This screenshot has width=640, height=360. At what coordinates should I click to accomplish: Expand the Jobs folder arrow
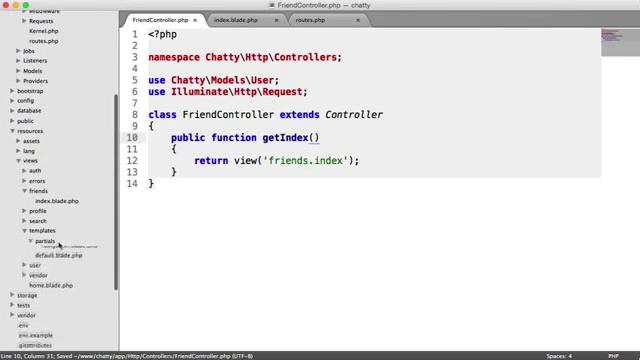[18, 51]
